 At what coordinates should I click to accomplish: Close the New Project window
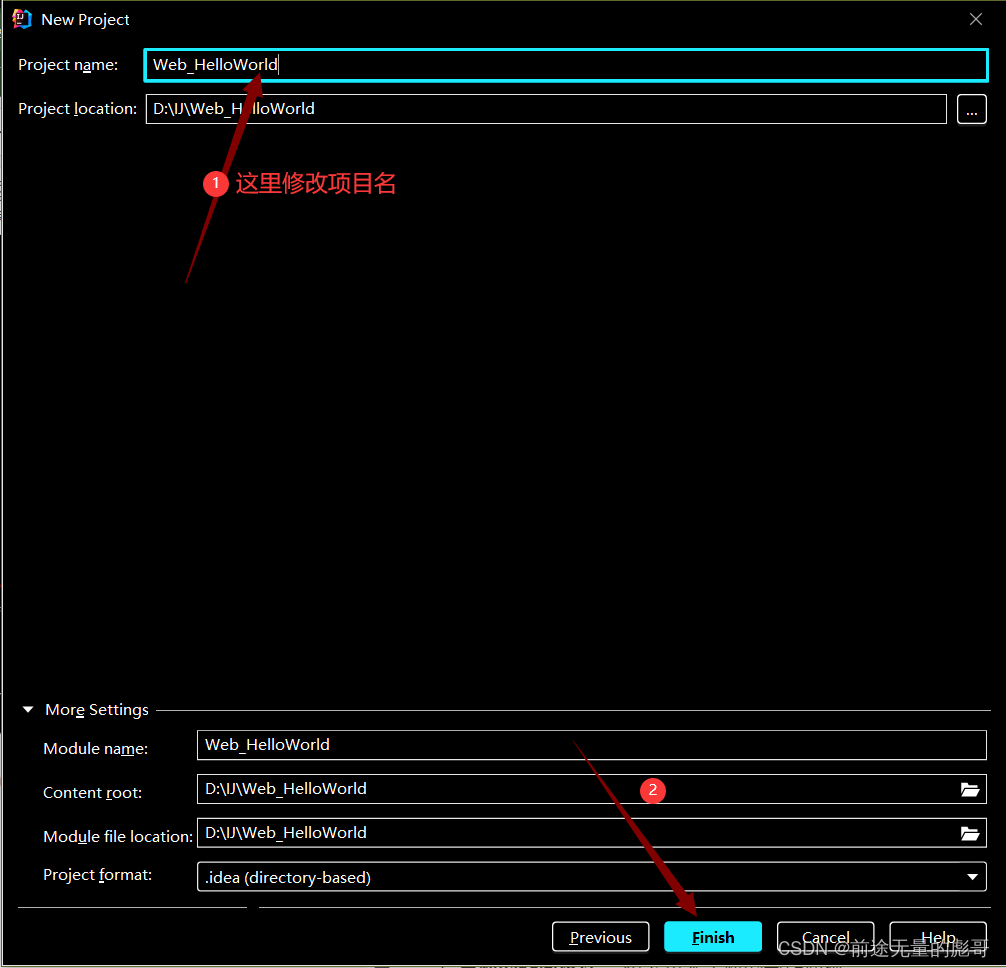click(x=976, y=19)
